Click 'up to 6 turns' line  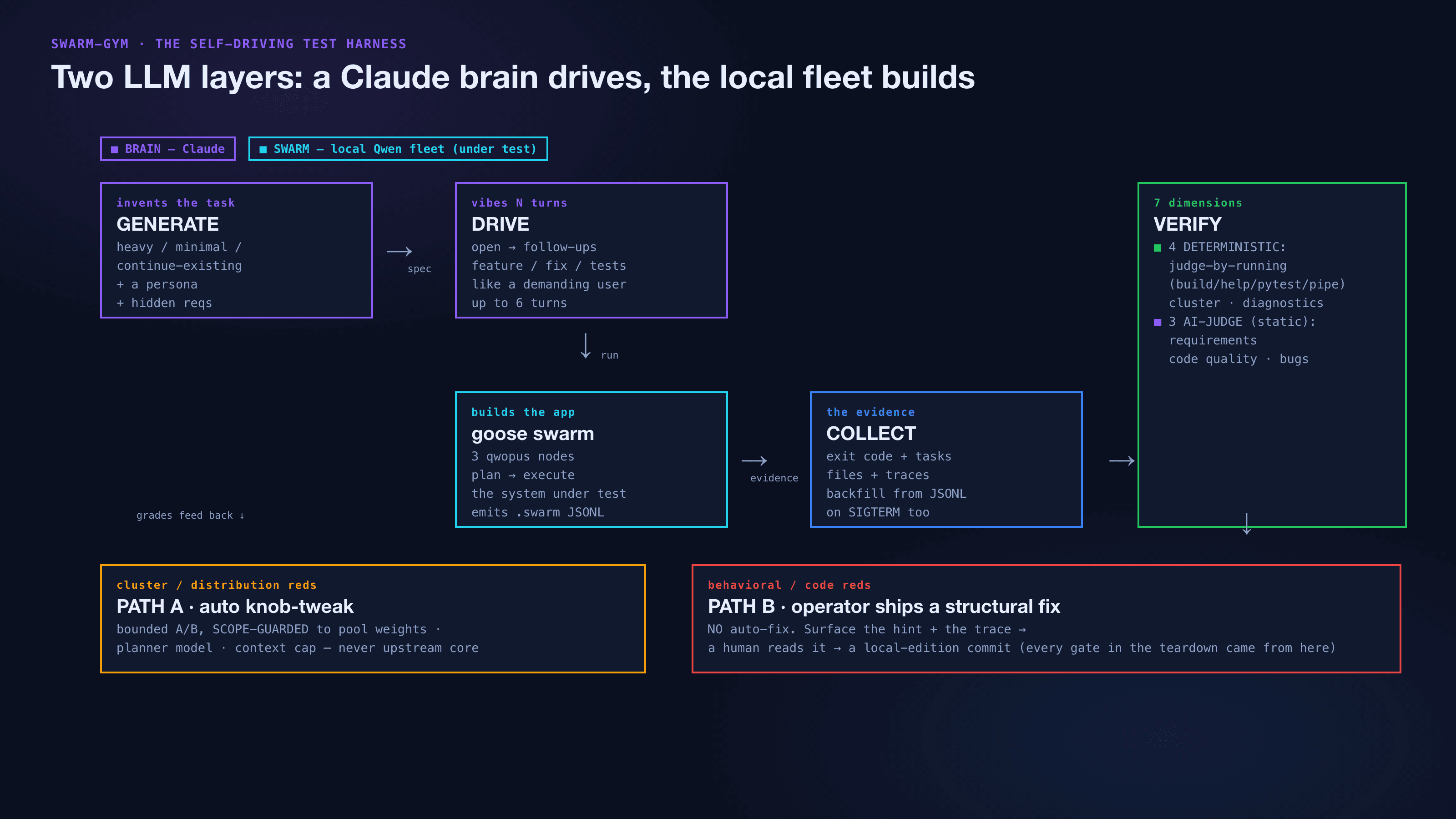pos(519,303)
